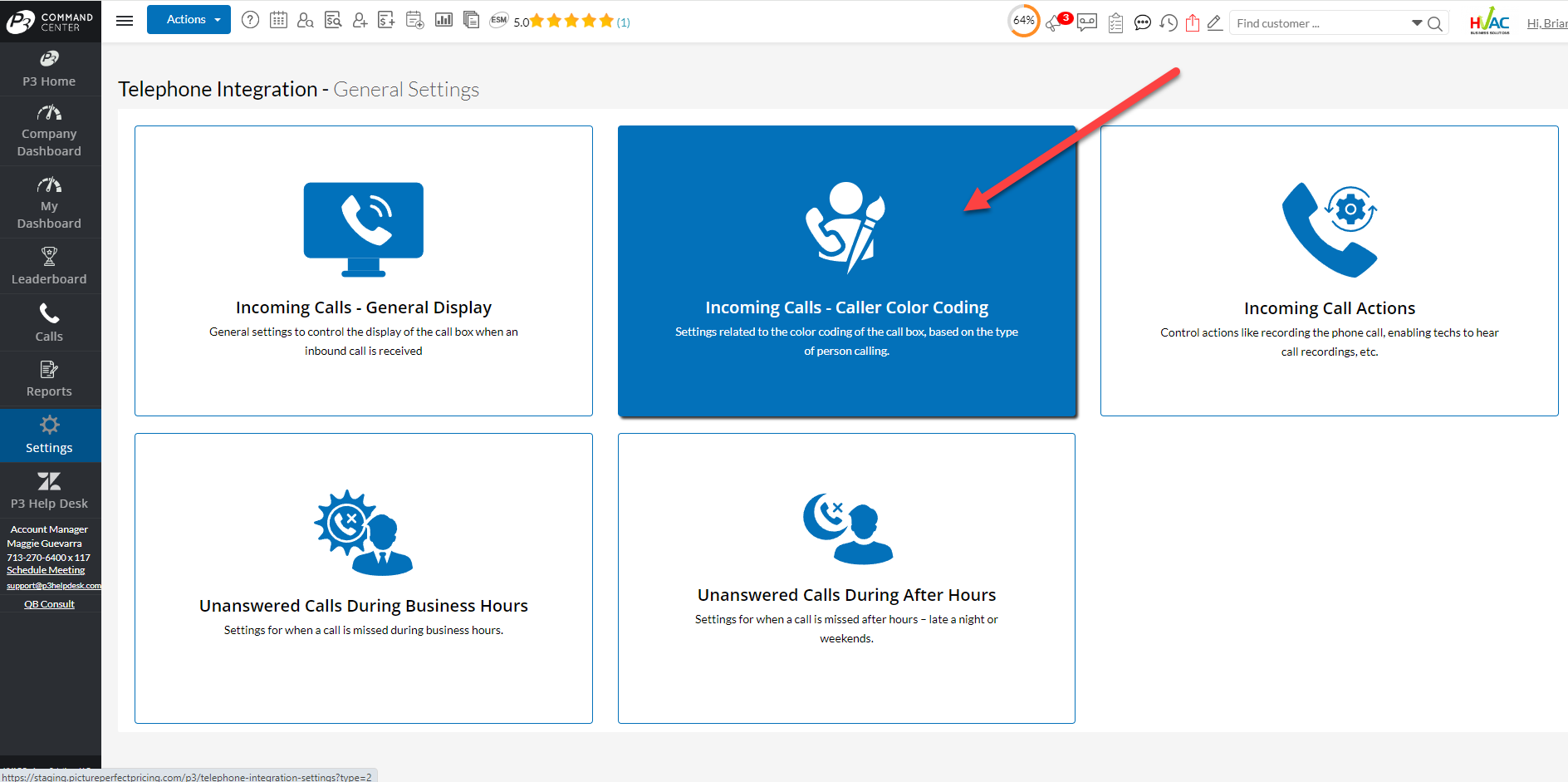The height and width of the screenshot is (782, 1568).
Task: Click the hamburger menu next to the logo
Action: tap(125, 20)
